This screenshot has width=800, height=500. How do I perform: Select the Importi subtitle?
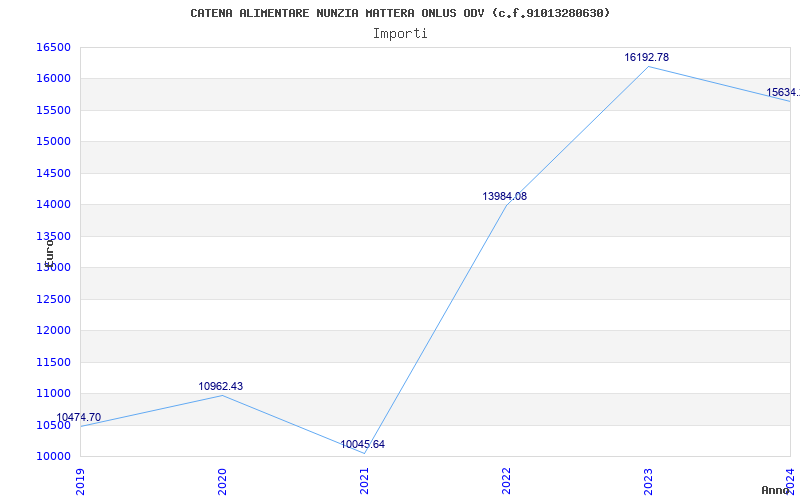(x=400, y=34)
